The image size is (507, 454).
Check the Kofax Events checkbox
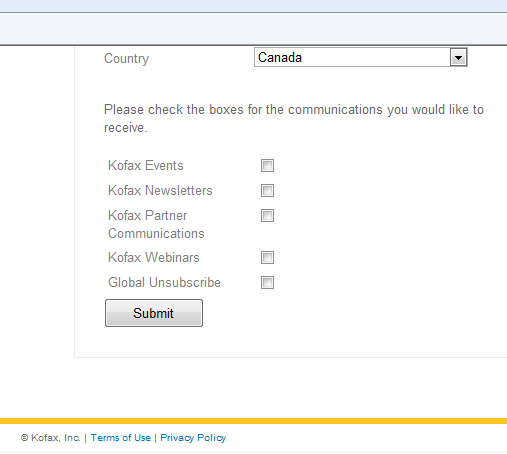point(267,166)
